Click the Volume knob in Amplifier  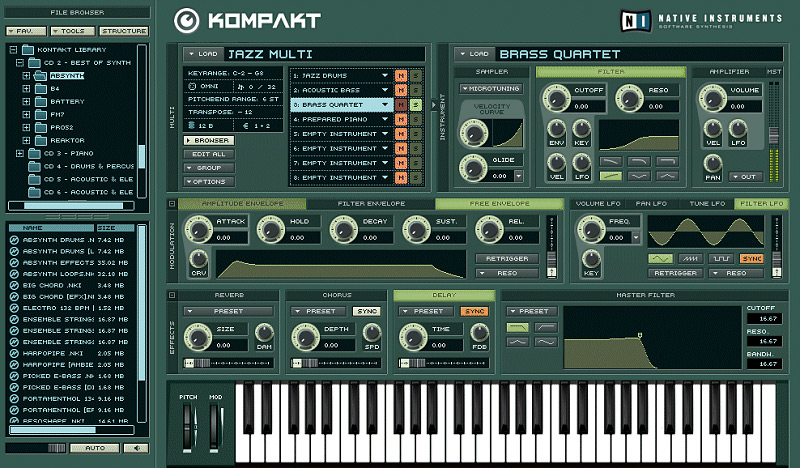click(712, 98)
